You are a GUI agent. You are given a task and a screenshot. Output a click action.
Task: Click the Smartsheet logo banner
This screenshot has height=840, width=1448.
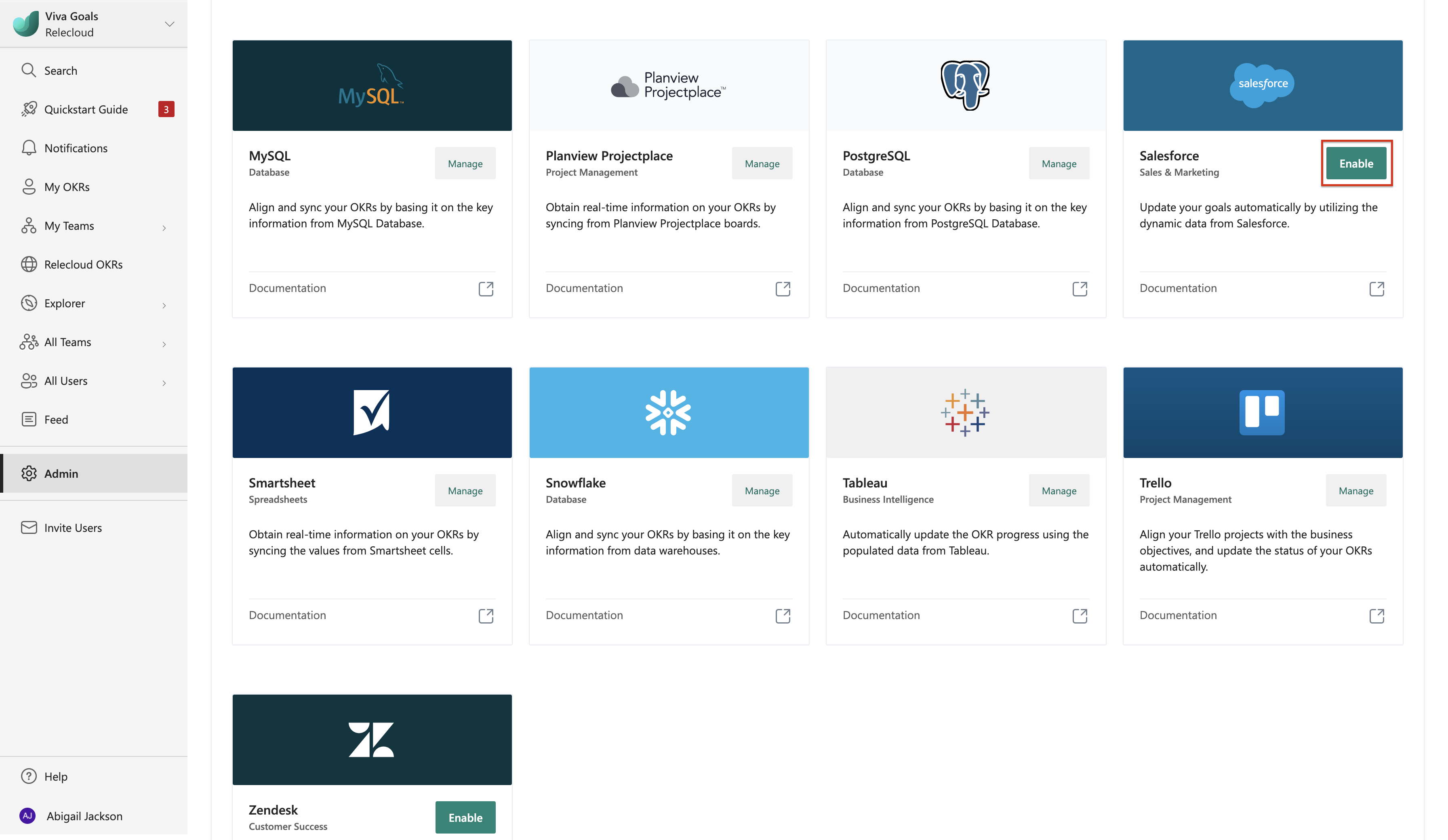pyautogui.click(x=372, y=413)
